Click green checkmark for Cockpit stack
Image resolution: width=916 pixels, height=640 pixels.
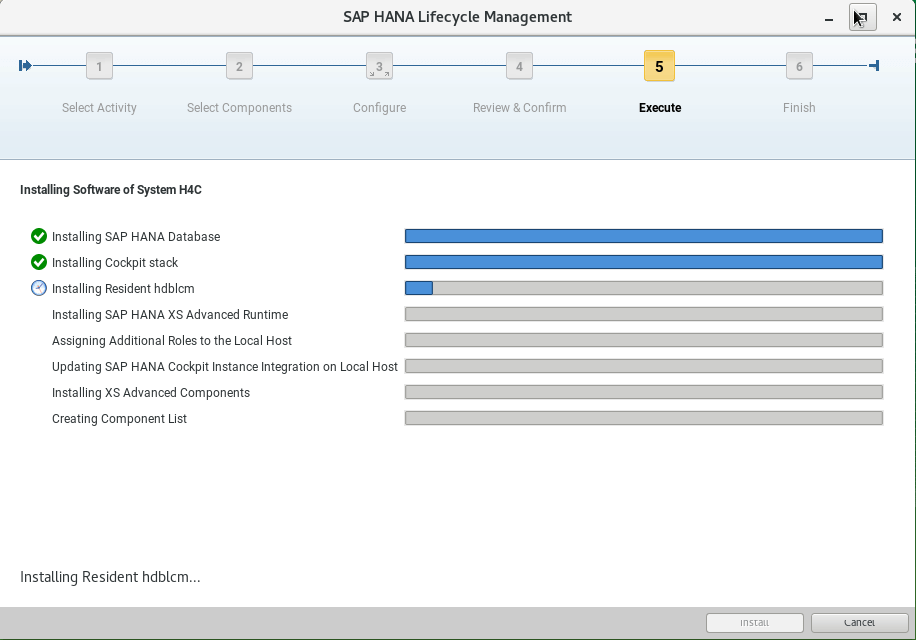[39, 262]
